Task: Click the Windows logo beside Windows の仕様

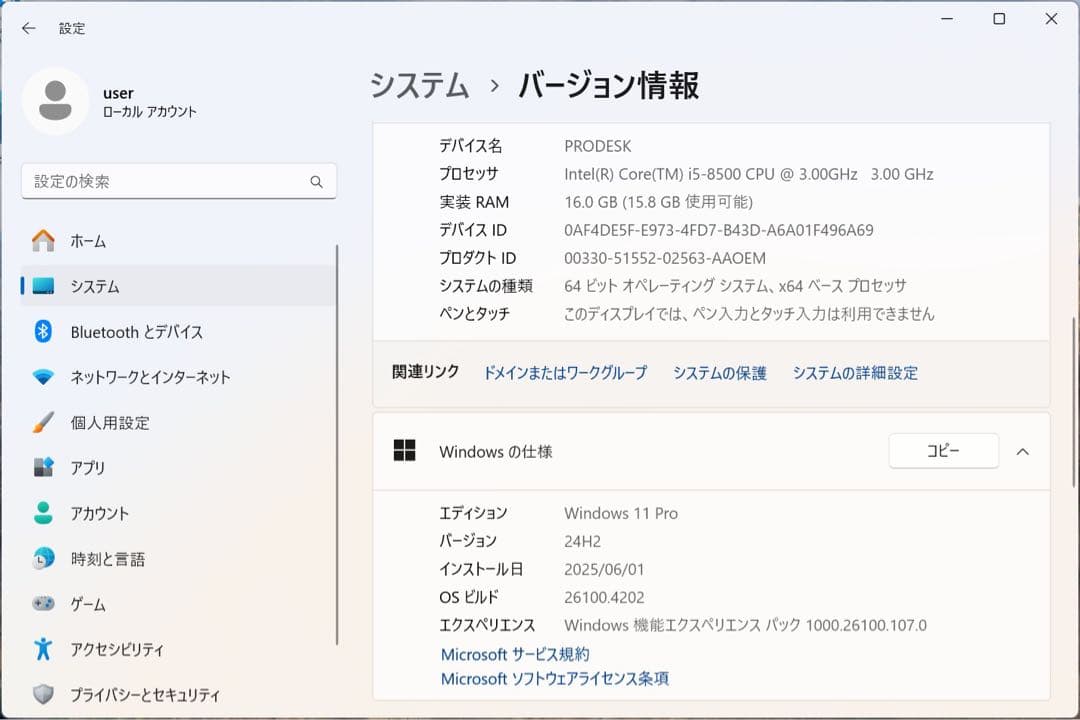Action: click(x=405, y=451)
